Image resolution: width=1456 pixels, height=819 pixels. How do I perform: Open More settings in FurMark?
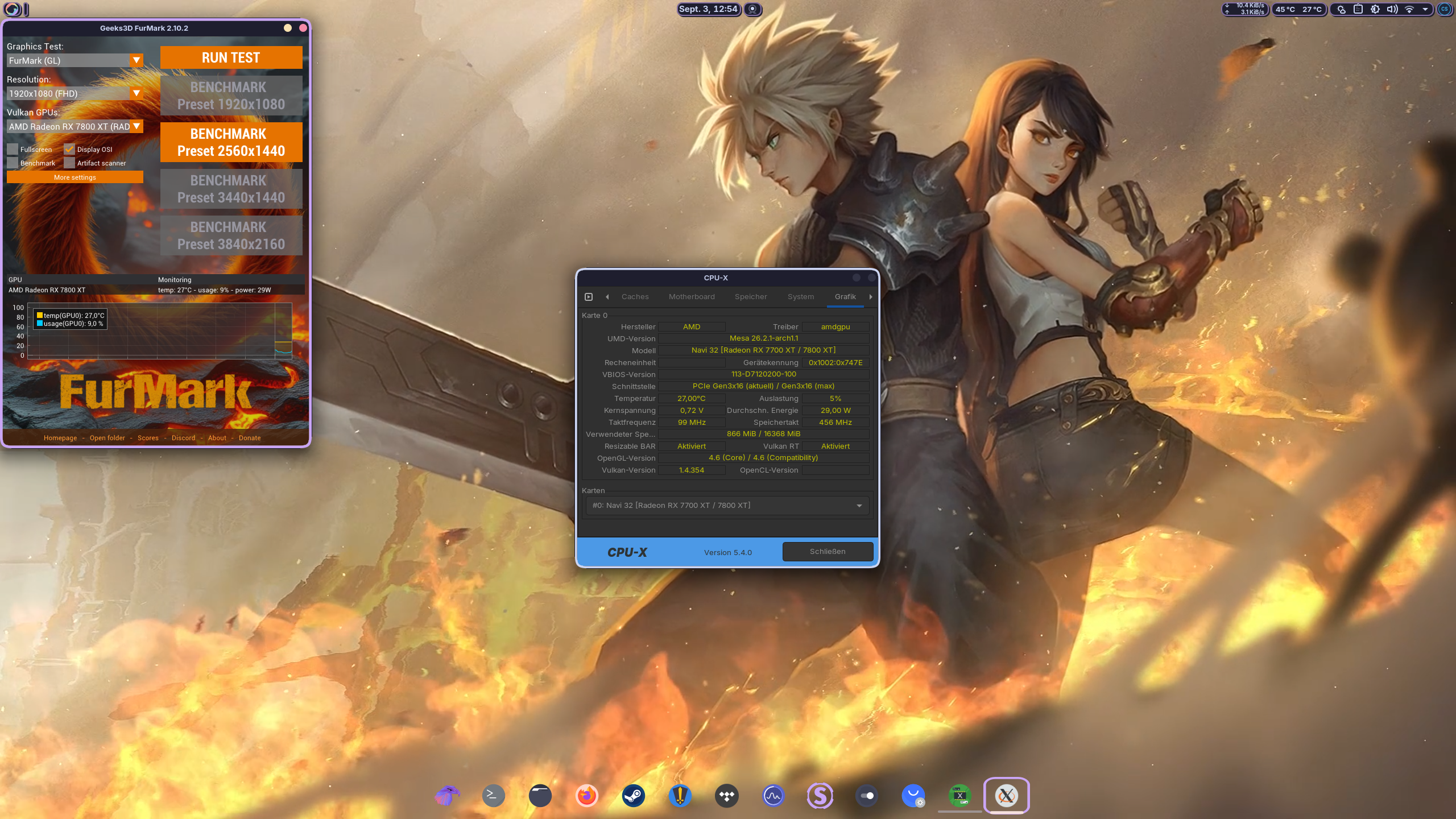(75, 177)
